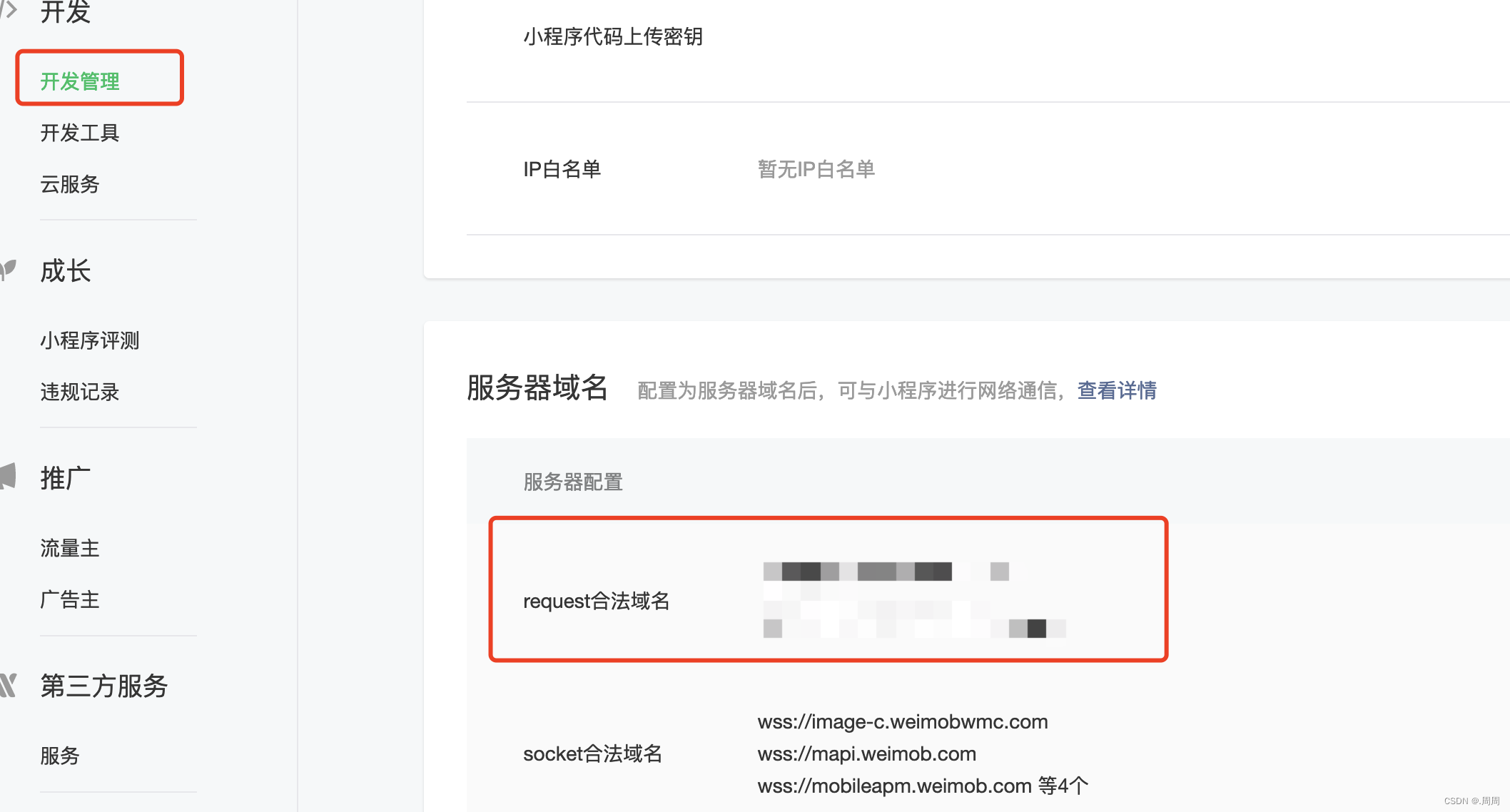Click the code icon beside 开发
This screenshot has height=812, width=1510.
click(9, 10)
